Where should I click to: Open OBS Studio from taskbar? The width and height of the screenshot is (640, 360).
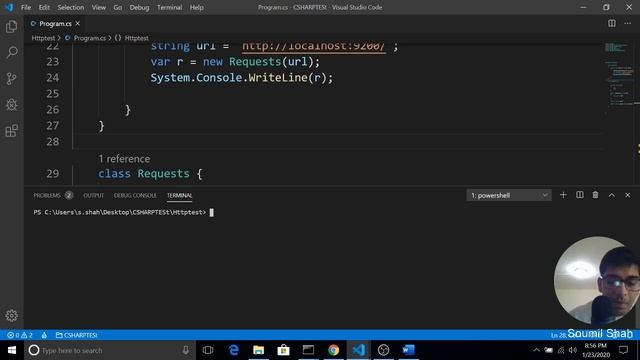pos(383,350)
